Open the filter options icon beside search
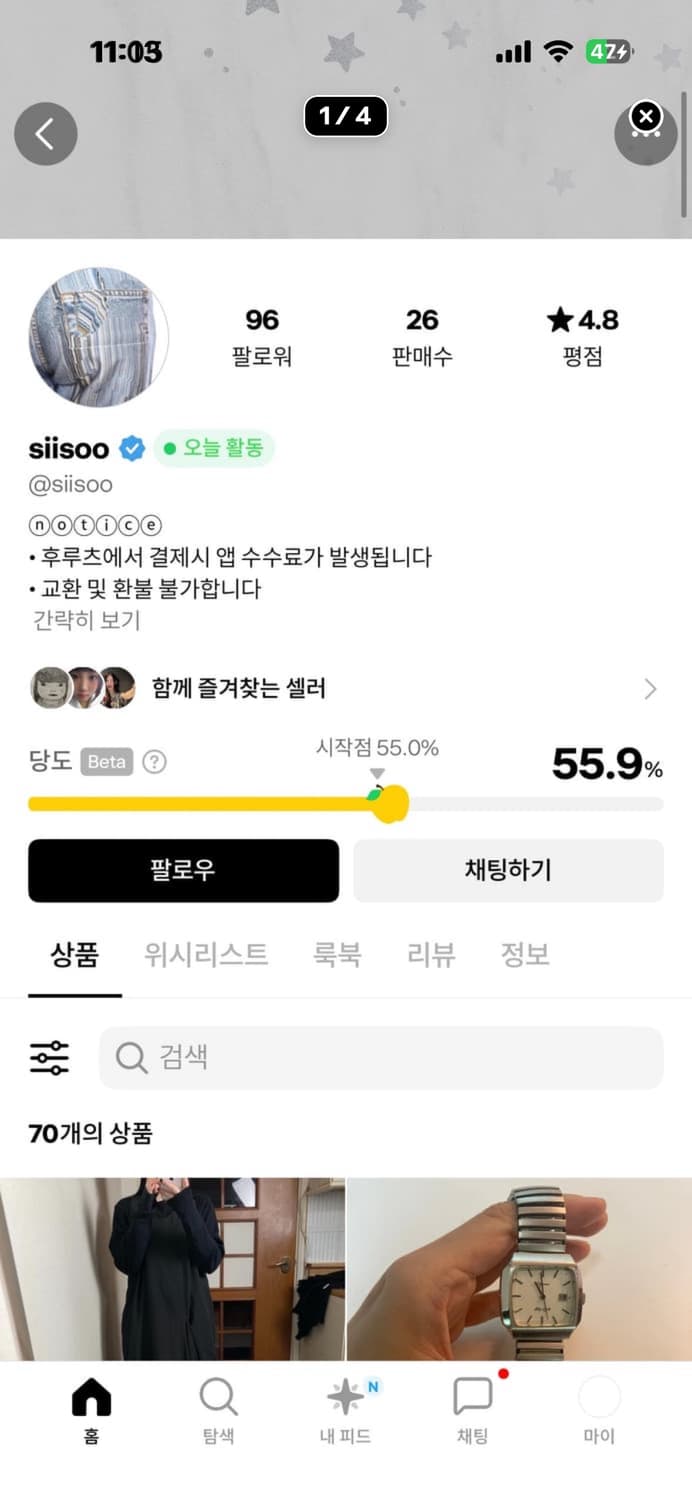Screen dimensions: 692x1500 (47, 1056)
